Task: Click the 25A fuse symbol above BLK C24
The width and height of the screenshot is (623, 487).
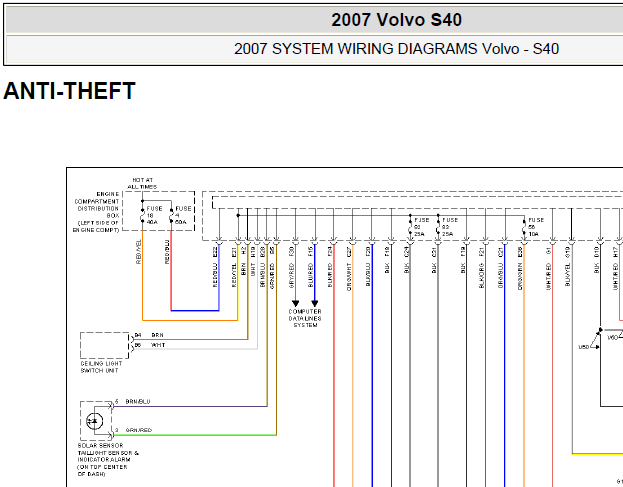Action: [x=410, y=226]
